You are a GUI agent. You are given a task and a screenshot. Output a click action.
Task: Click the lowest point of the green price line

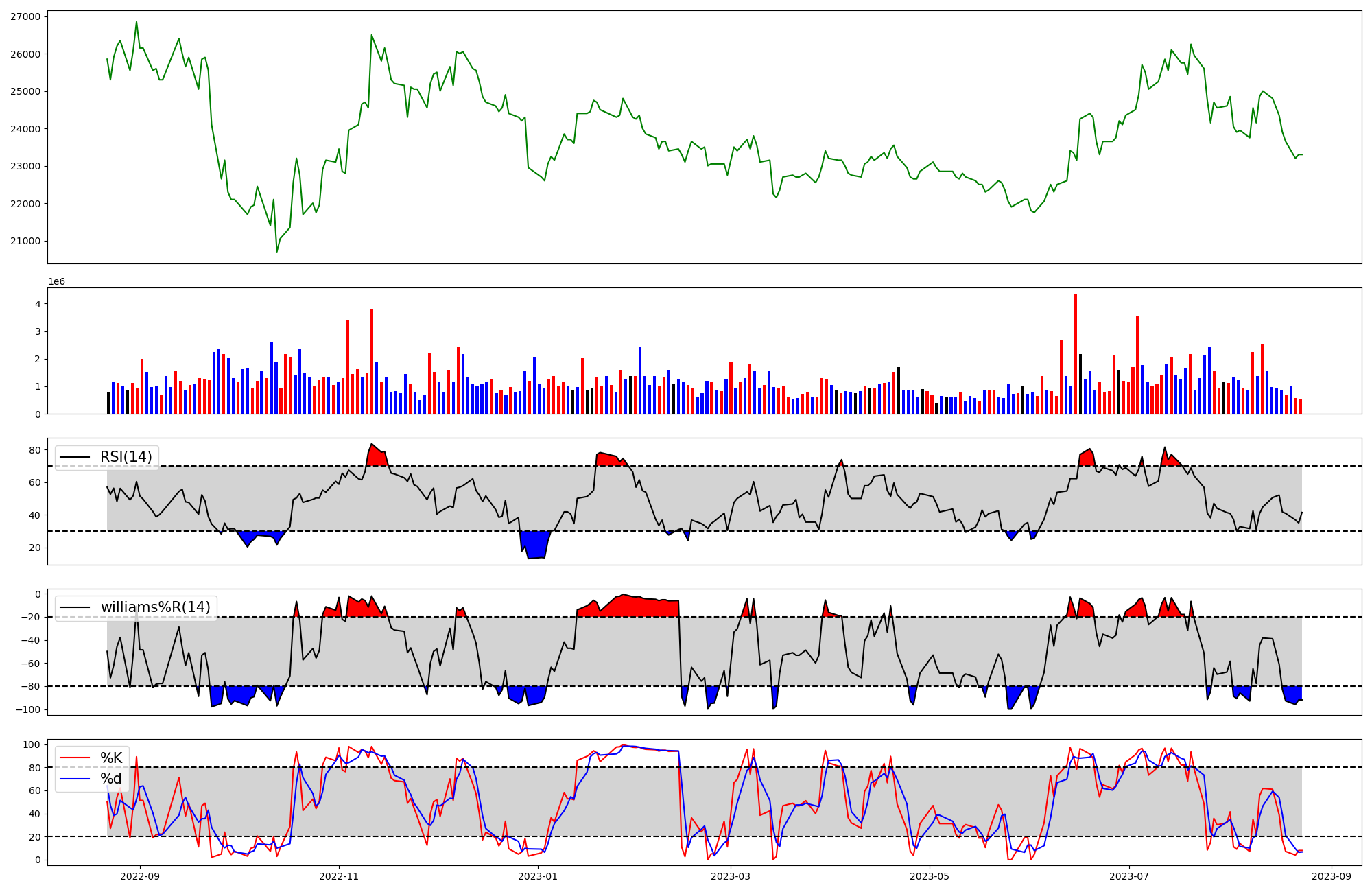[x=277, y=251]
